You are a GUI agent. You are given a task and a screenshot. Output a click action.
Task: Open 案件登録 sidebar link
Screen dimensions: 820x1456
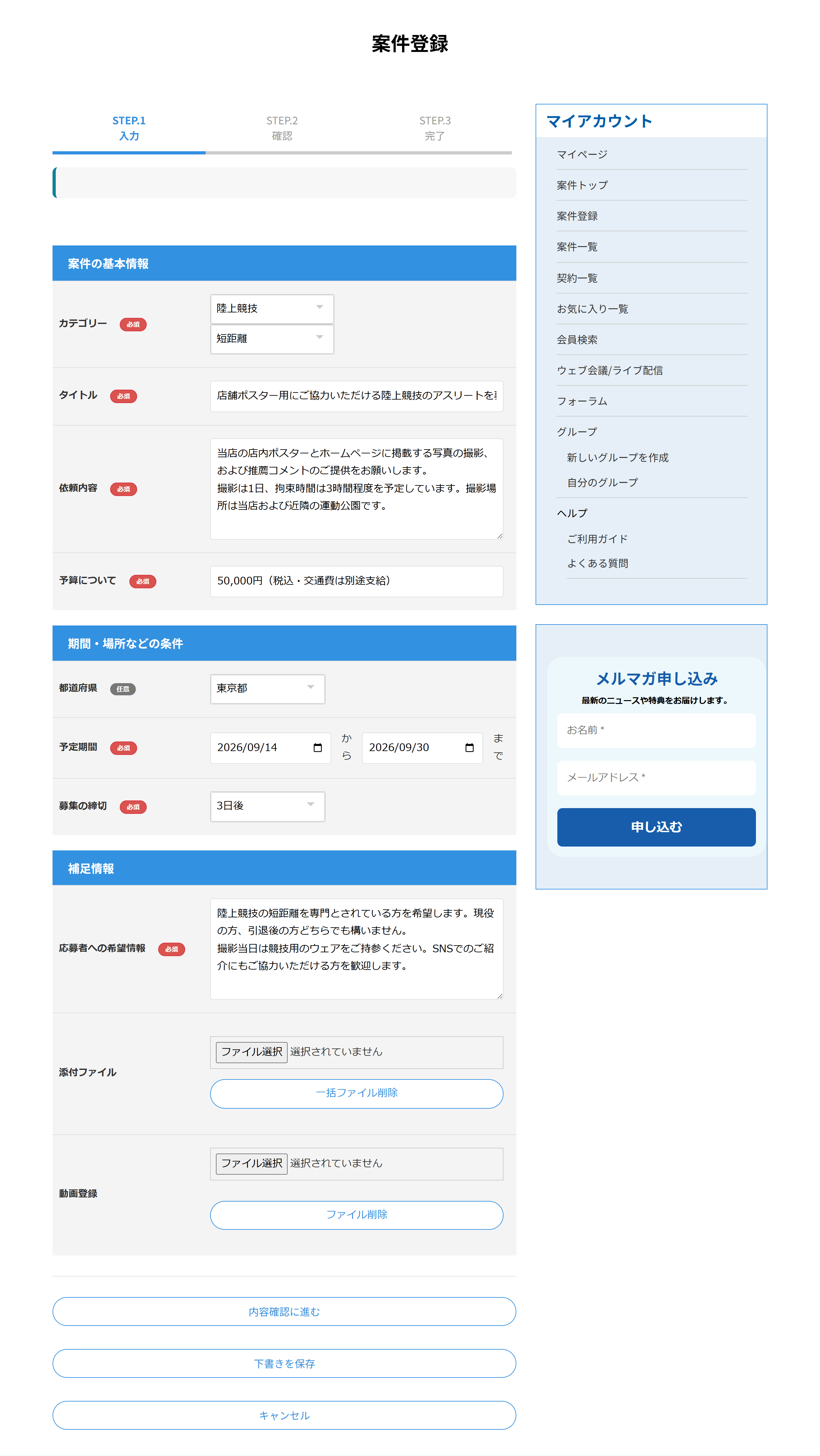tap(577, 216)
